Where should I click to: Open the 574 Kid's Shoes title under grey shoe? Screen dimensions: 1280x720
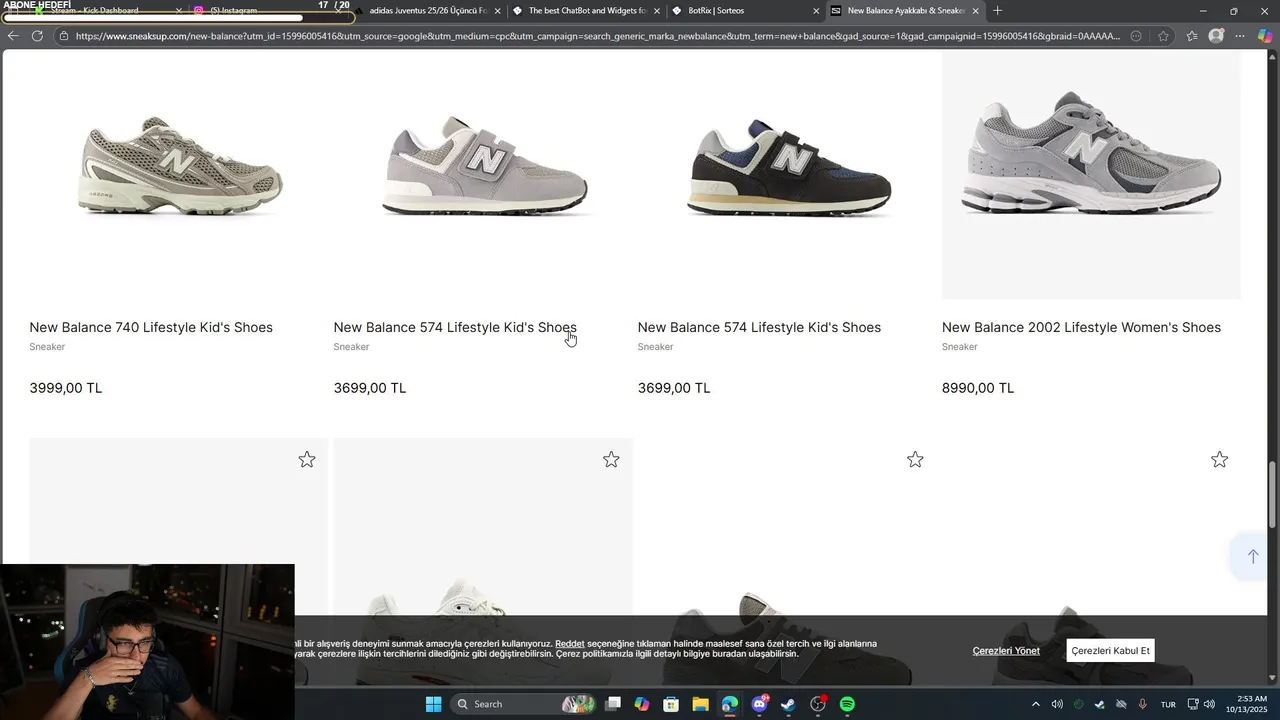tap(455, 327)
